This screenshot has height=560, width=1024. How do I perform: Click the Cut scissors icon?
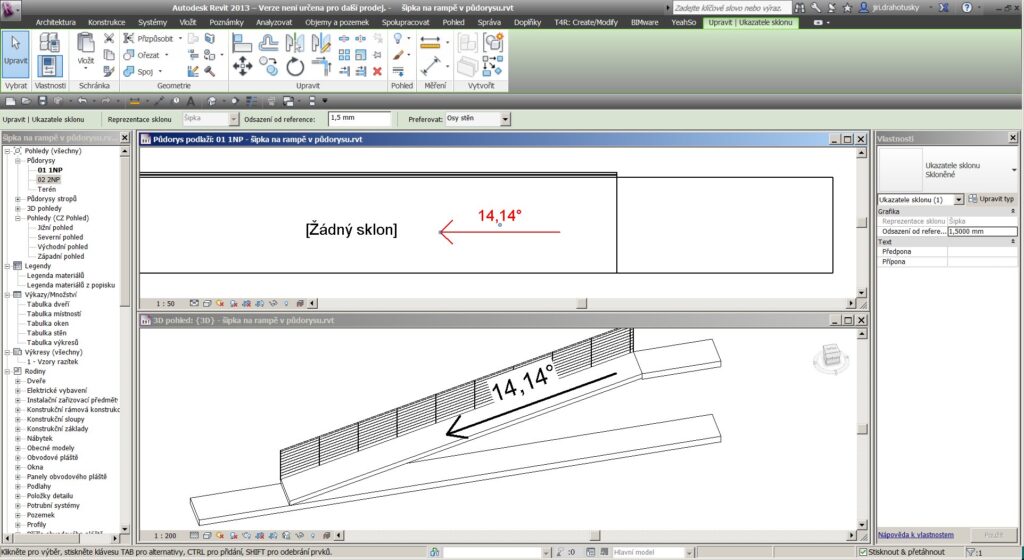coord(109,39)
